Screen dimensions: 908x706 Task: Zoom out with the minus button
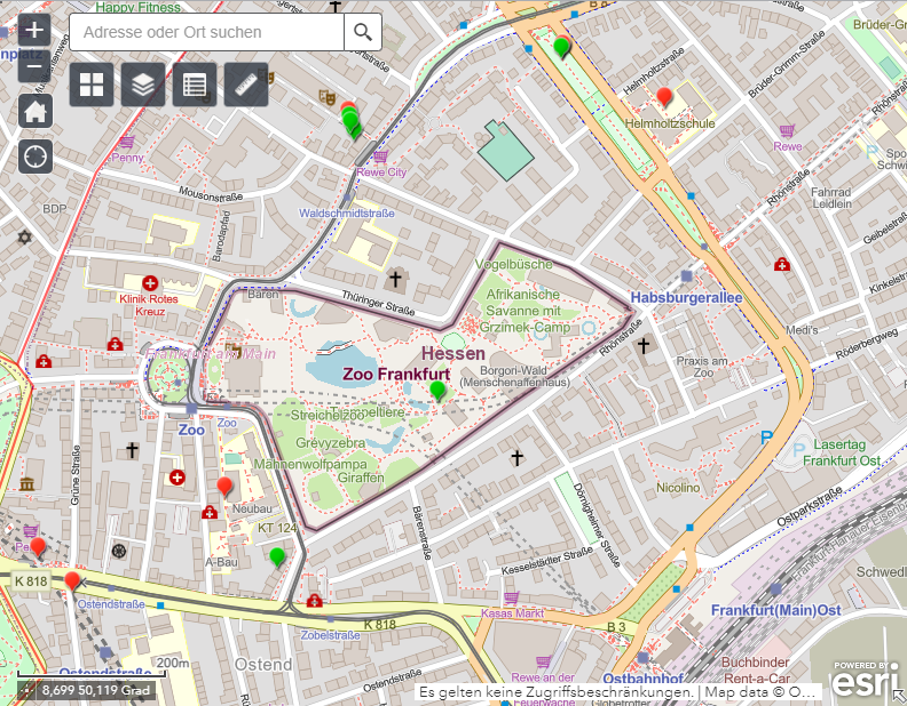35,70
